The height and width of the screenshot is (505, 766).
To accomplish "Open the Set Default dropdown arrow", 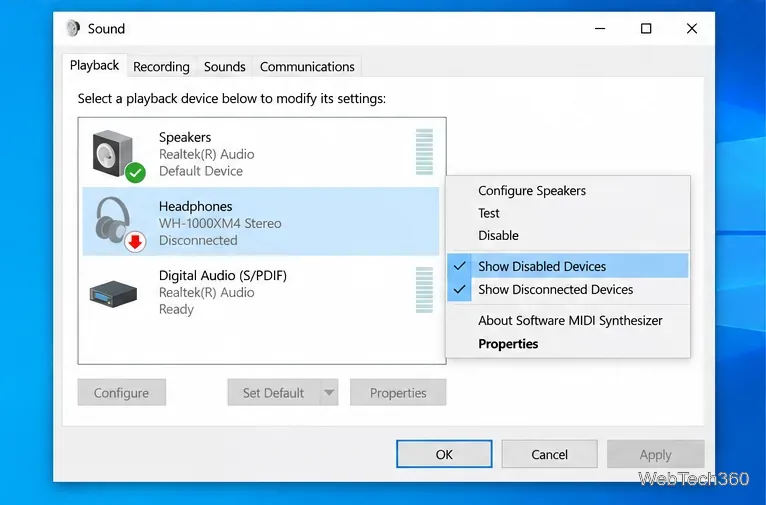I will [x=330, y=393].
